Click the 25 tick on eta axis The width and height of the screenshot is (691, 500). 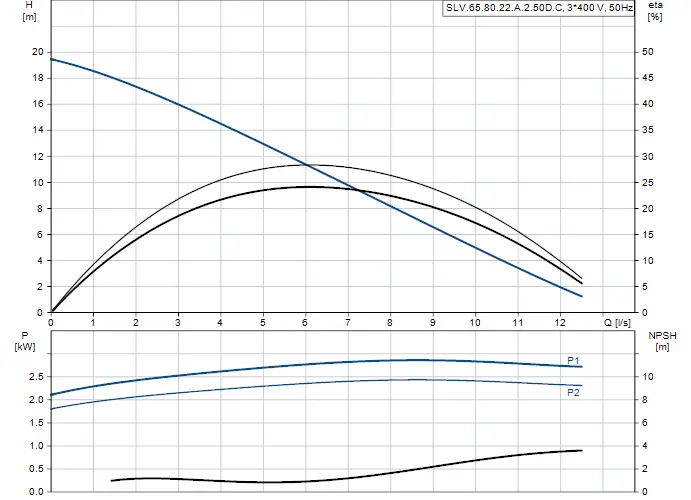[x=647, y=182]
